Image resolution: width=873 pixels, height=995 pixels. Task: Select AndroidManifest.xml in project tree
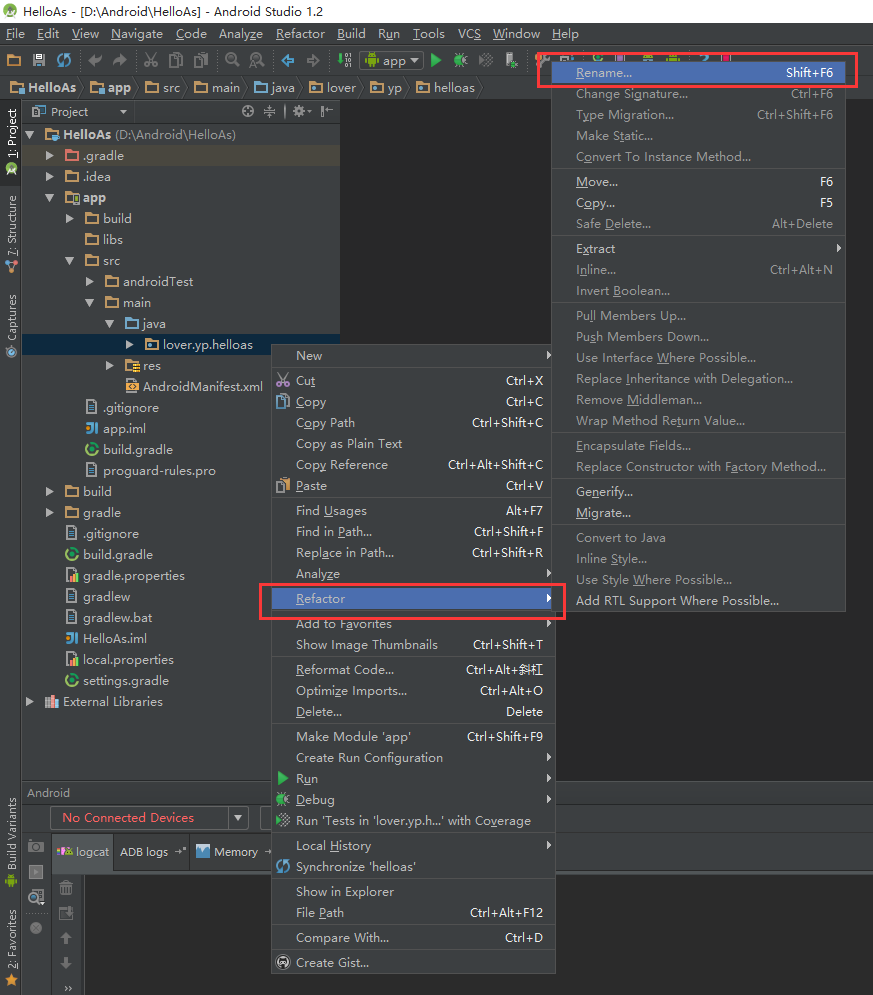(x=194, y=386)
